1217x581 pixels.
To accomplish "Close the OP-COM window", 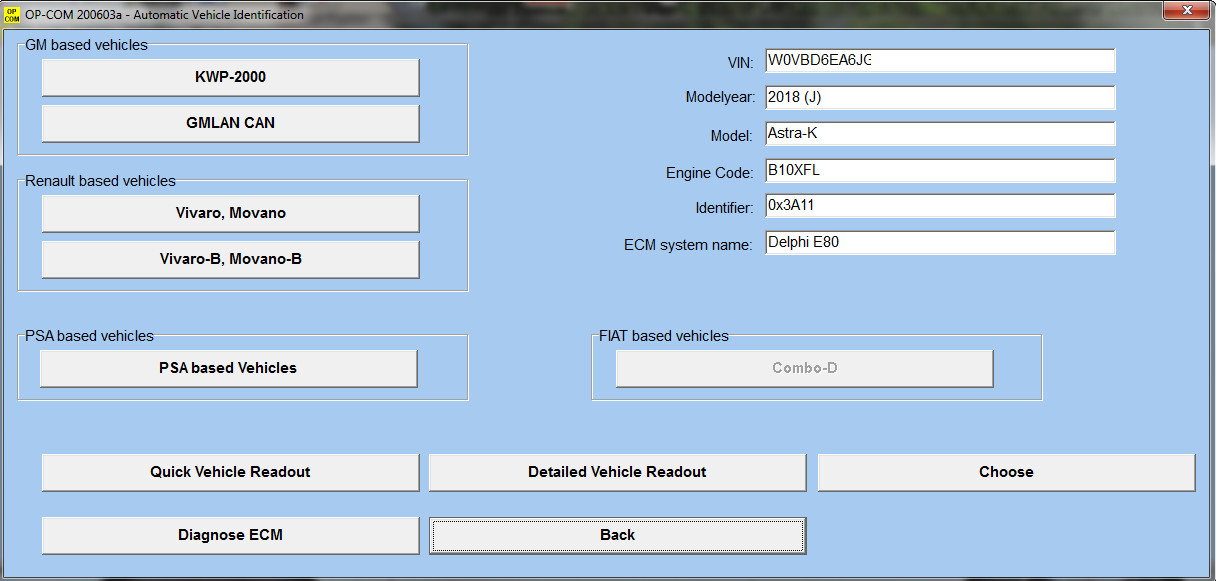I will point(1186,10).
